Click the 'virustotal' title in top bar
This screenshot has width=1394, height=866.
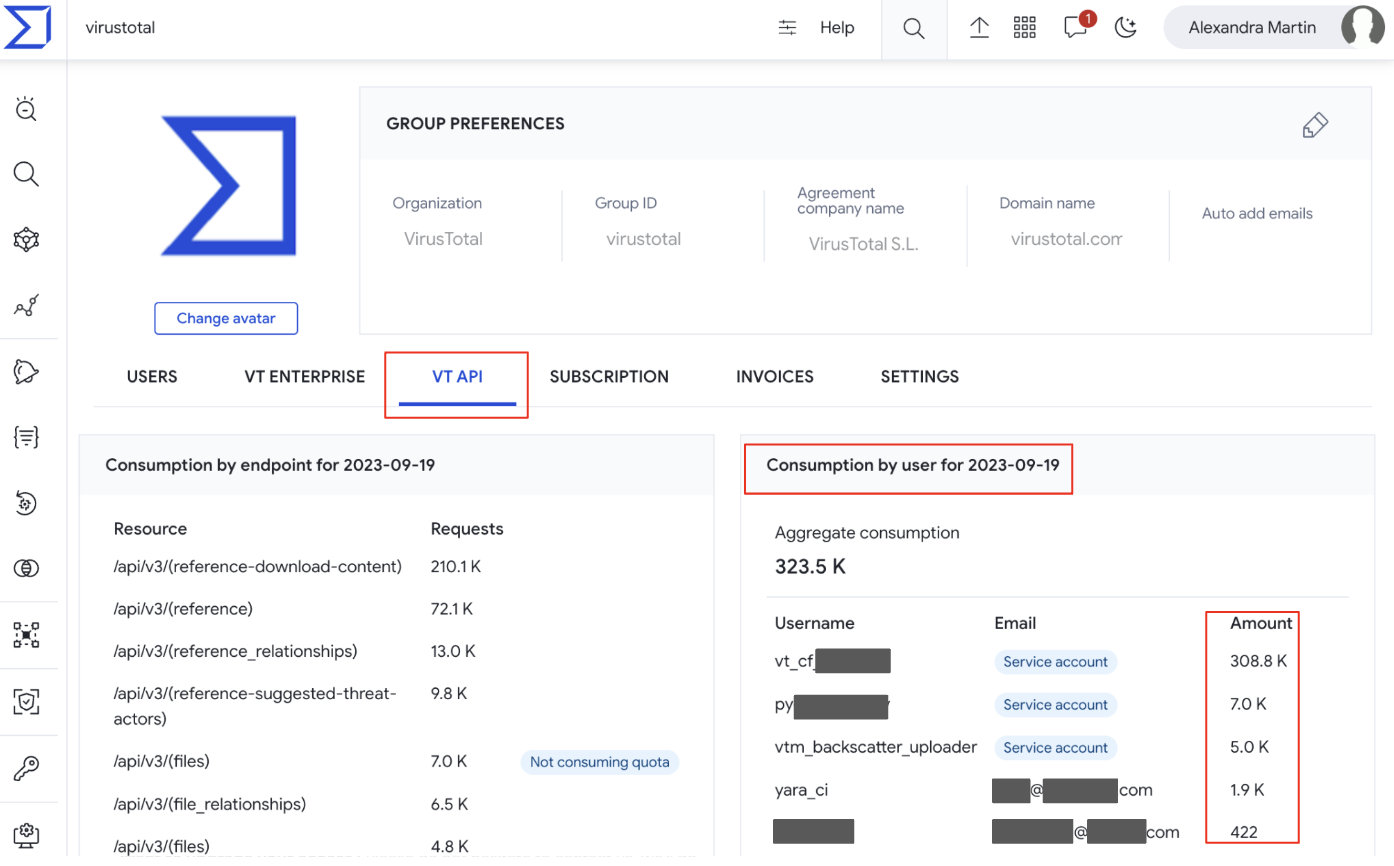120,28
